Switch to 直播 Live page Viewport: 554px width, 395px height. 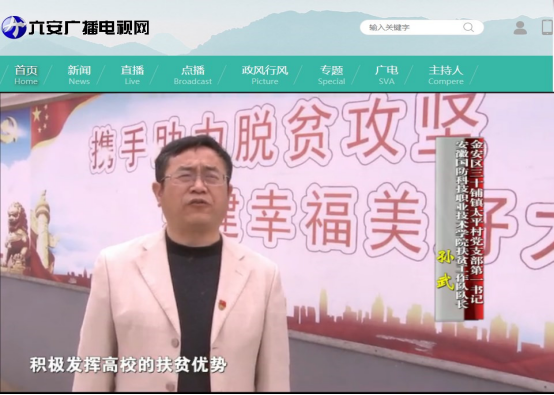coord(132,75)
